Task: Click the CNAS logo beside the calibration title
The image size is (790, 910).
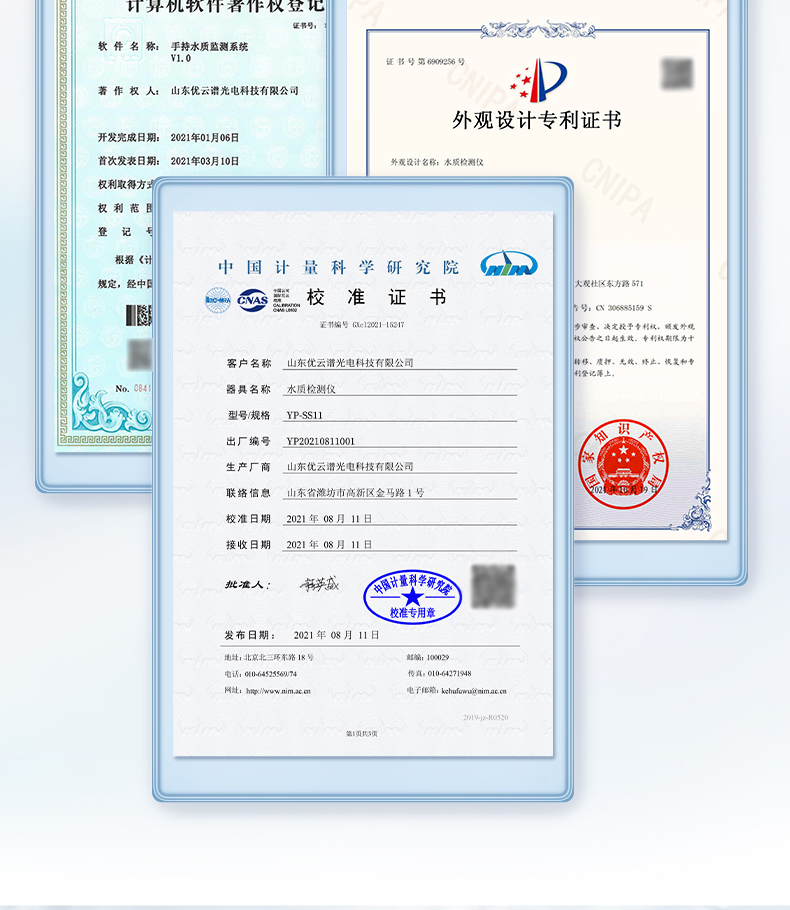Action: click(x=252, y=300)
